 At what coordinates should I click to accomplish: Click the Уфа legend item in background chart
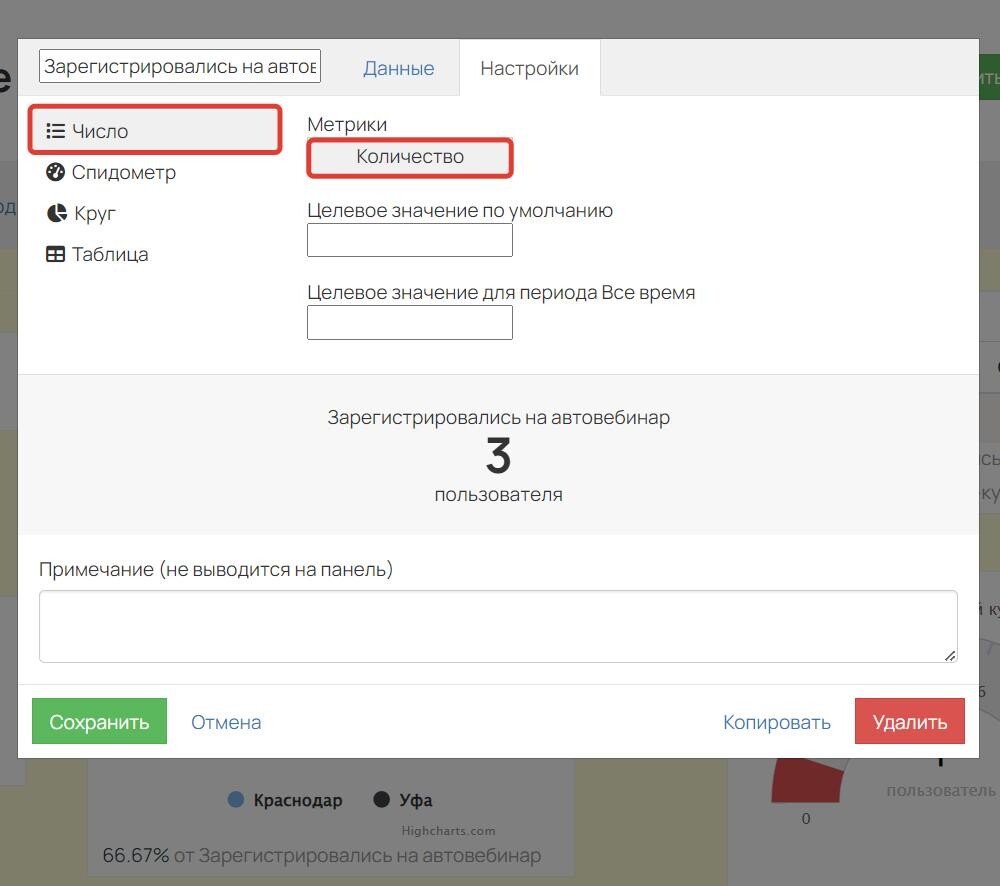(403, 800)
